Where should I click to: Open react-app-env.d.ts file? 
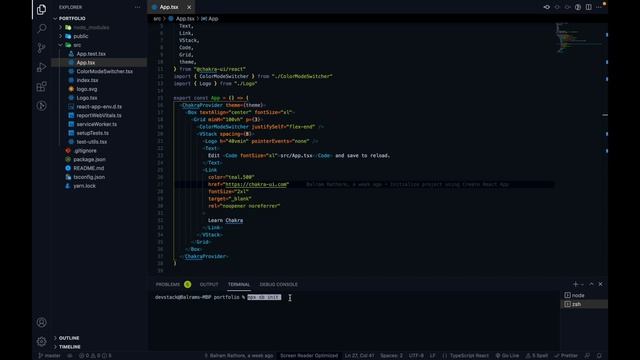pos(99,107)
